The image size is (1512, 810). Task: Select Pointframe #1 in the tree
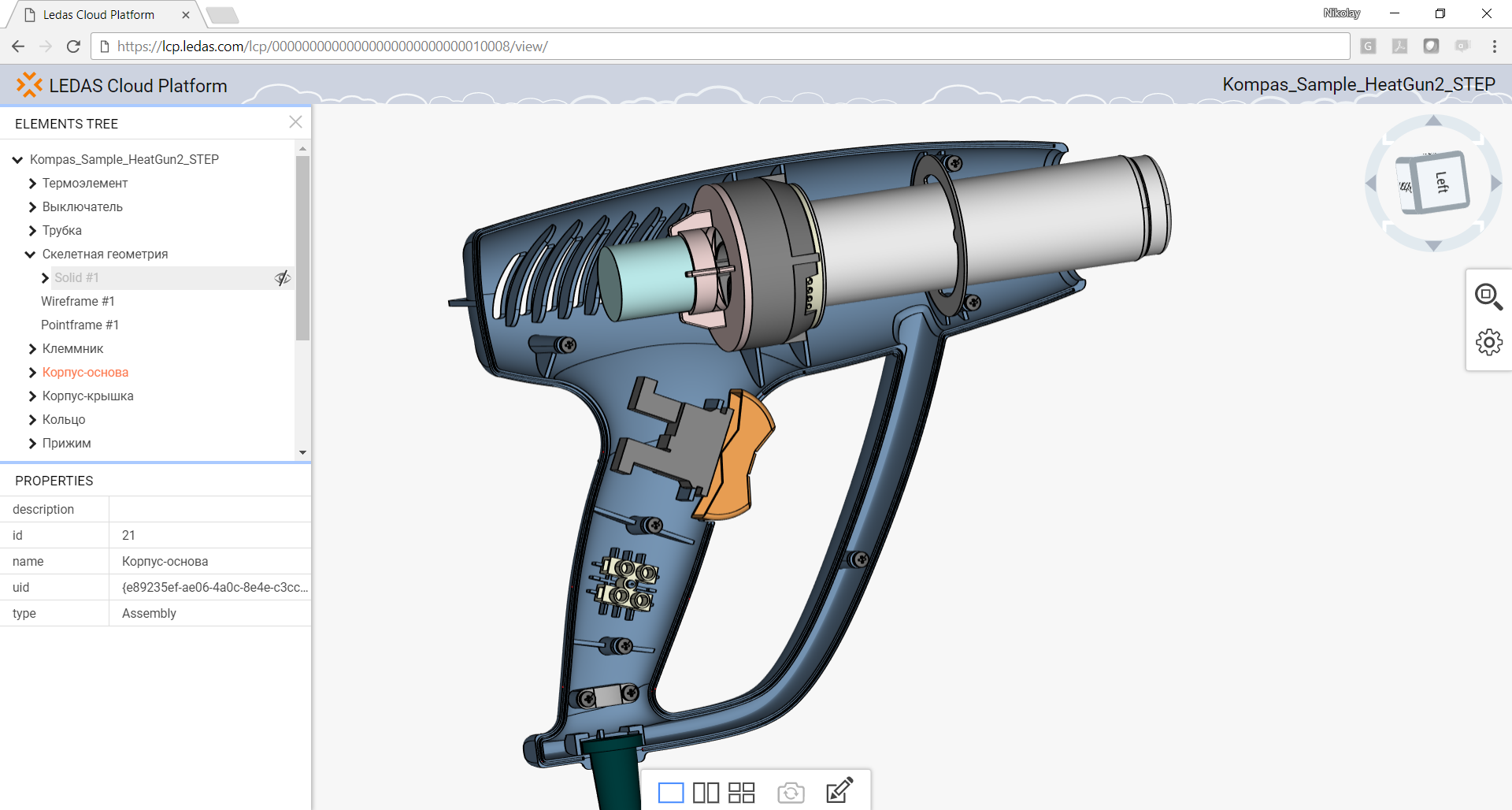[x=80, y=325]
